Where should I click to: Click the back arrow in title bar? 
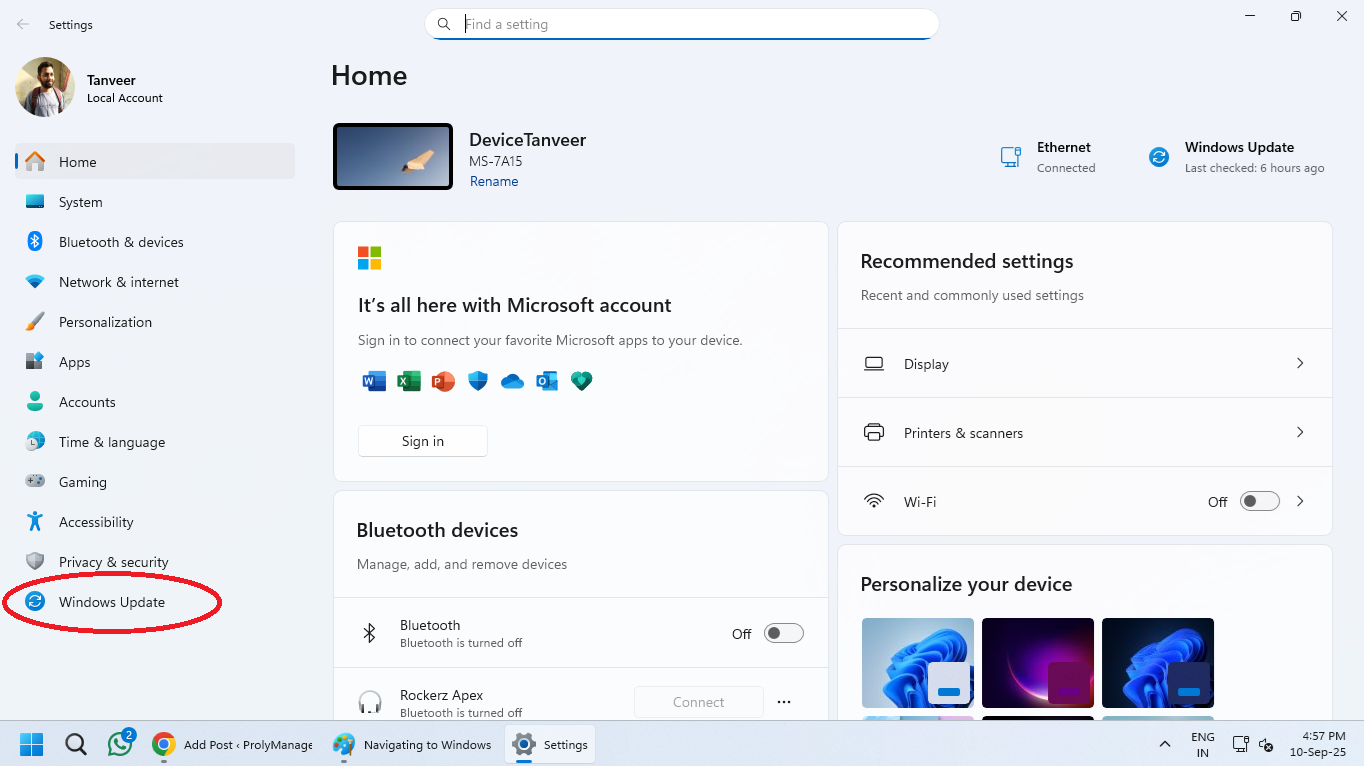coord(23,24)
